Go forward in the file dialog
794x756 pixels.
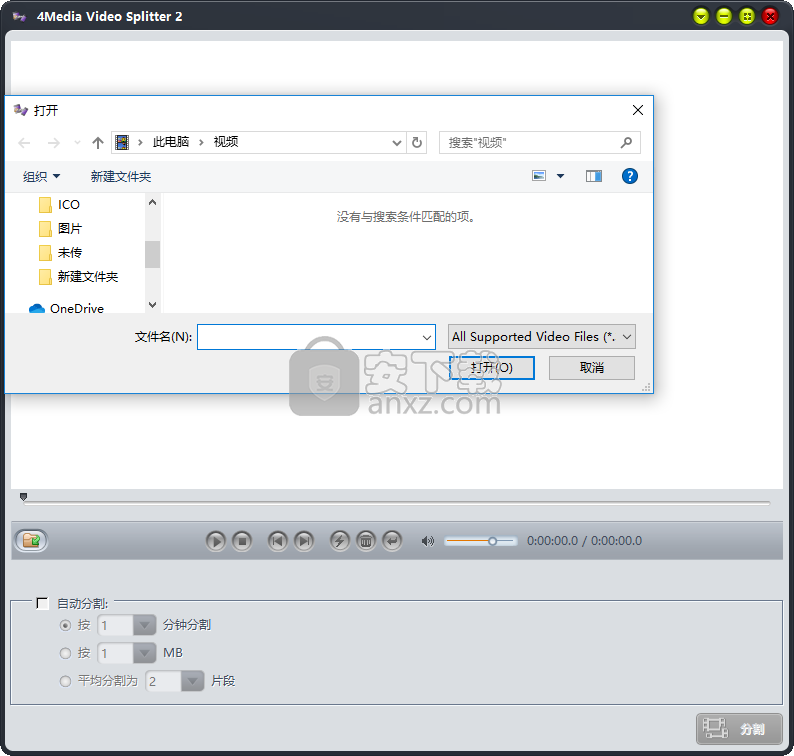(53, 143)
